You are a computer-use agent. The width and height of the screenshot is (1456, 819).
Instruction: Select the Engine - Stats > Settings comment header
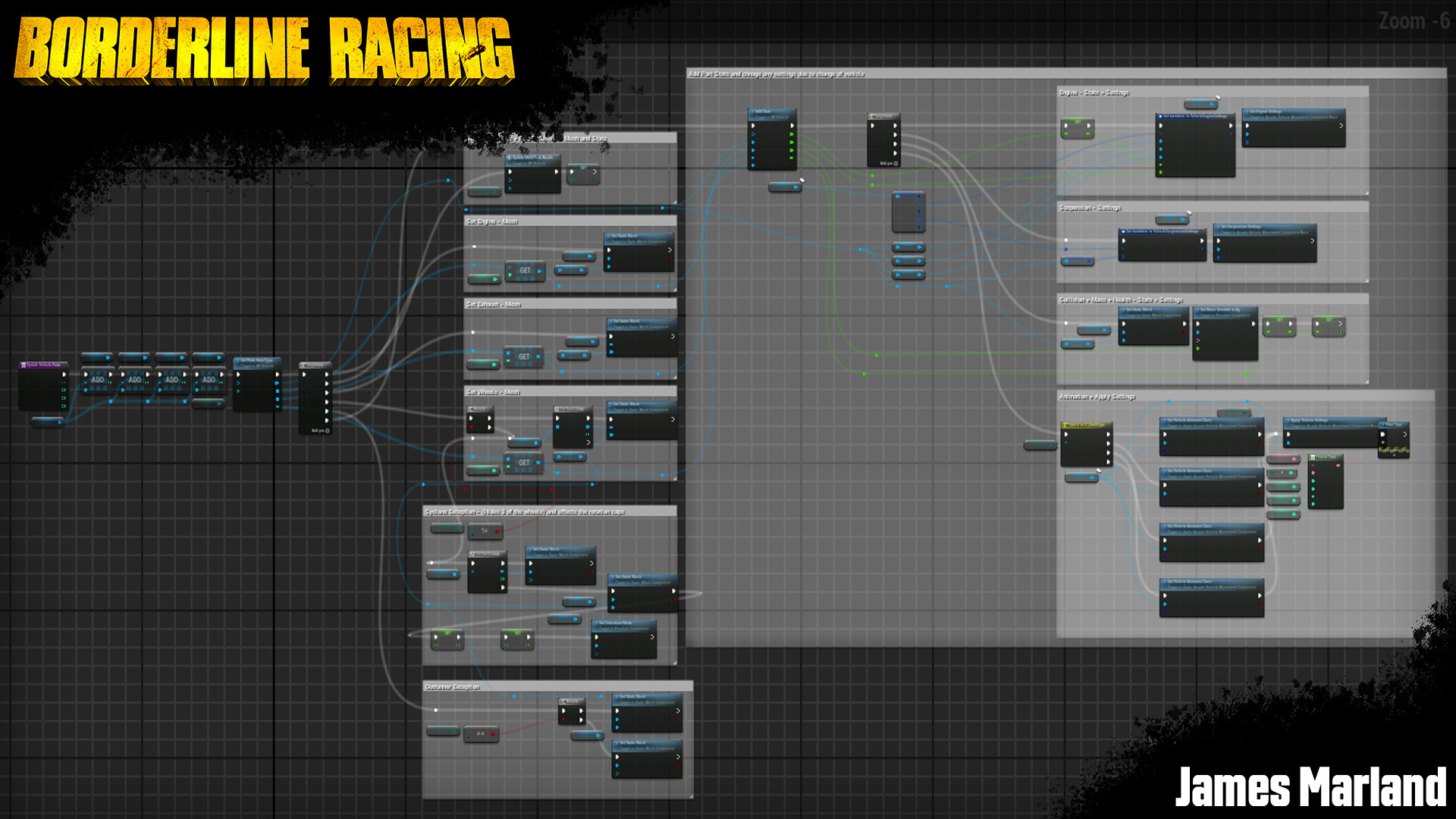[x=1213, y=93]
